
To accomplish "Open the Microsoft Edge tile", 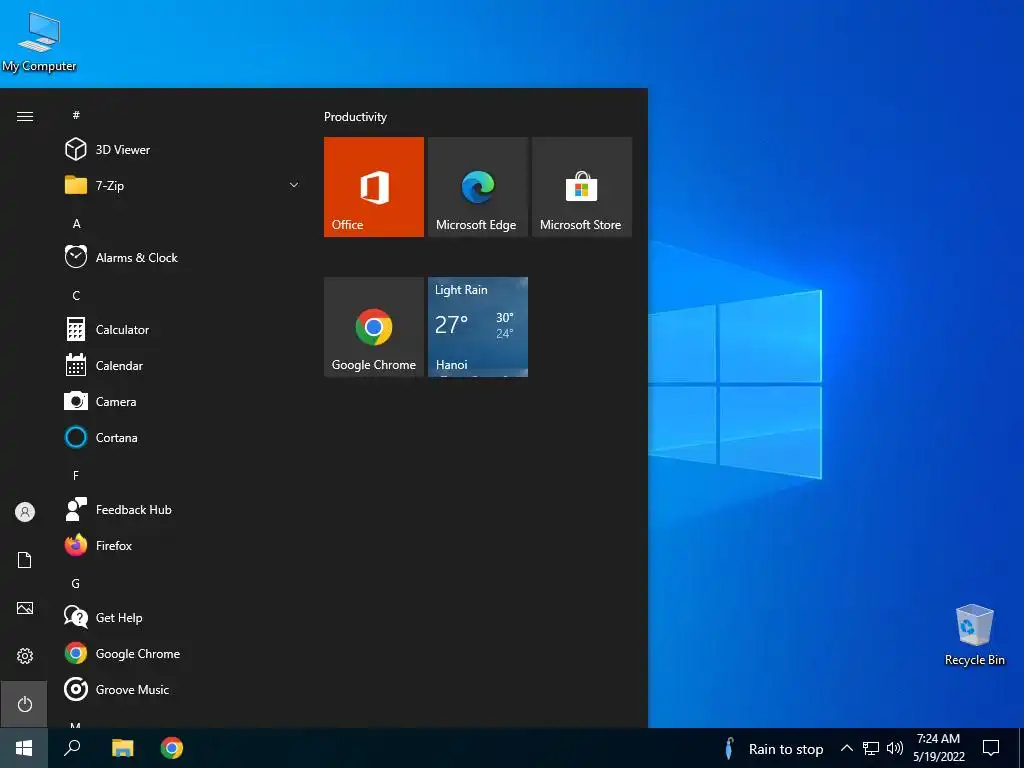I will pos(477,187).
